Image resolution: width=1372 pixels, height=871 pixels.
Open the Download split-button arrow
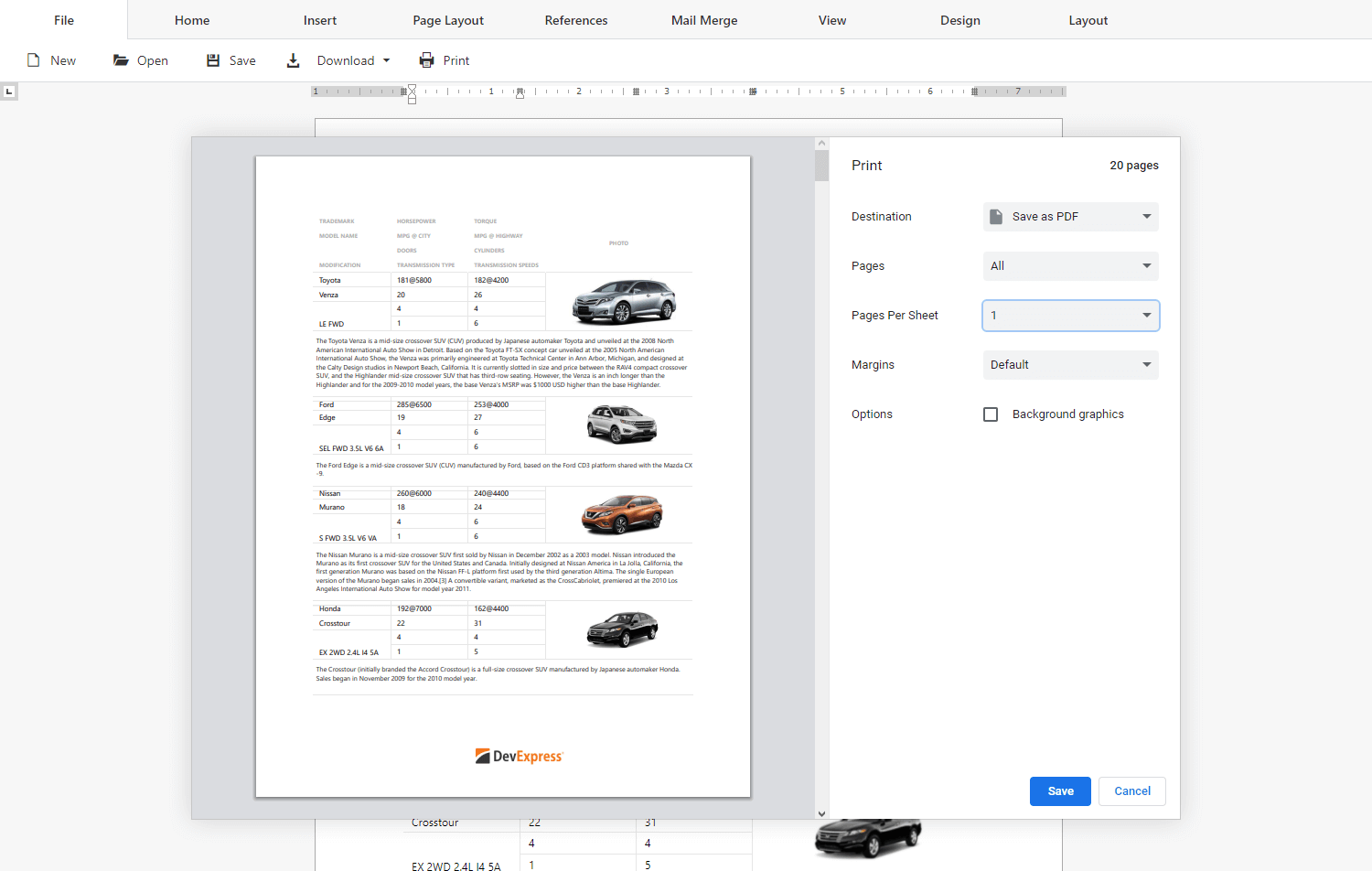click(386, 60)
